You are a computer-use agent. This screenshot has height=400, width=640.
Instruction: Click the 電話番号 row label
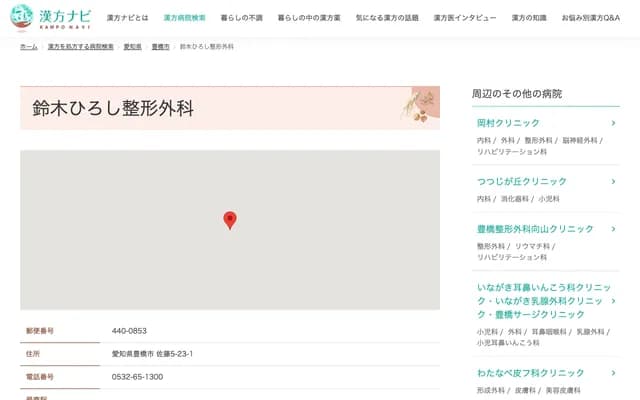[x=40, y=377]
